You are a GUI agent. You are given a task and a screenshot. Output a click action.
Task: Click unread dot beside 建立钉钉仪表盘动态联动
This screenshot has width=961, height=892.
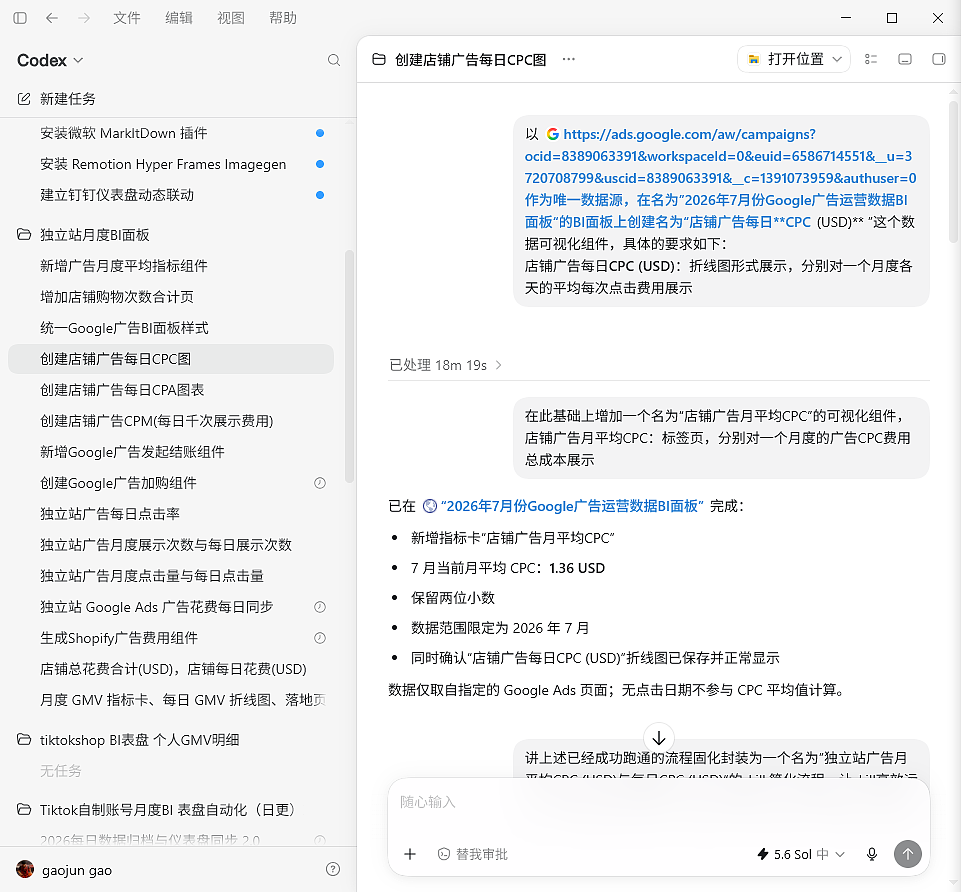tap(320, 195)
